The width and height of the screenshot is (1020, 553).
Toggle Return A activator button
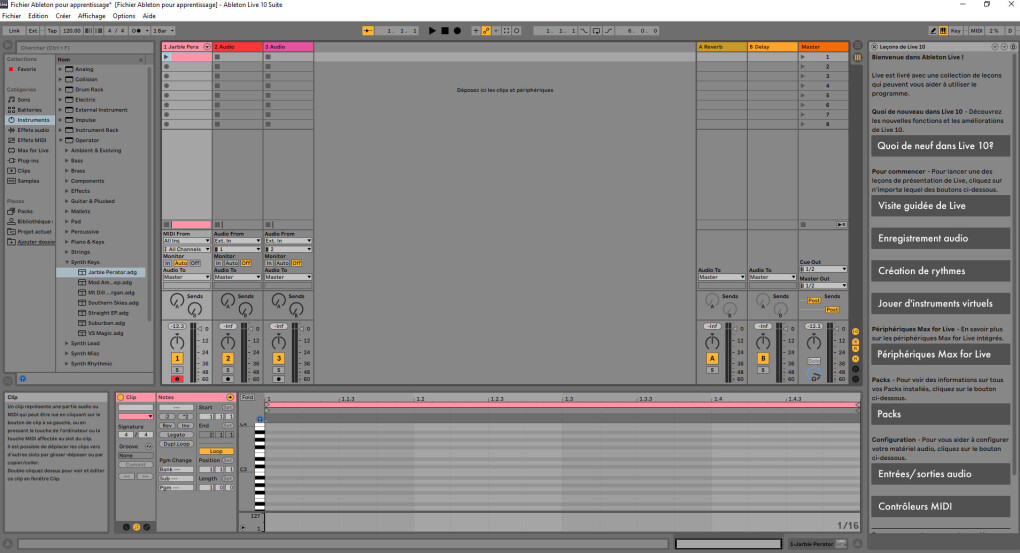point(712,358)
